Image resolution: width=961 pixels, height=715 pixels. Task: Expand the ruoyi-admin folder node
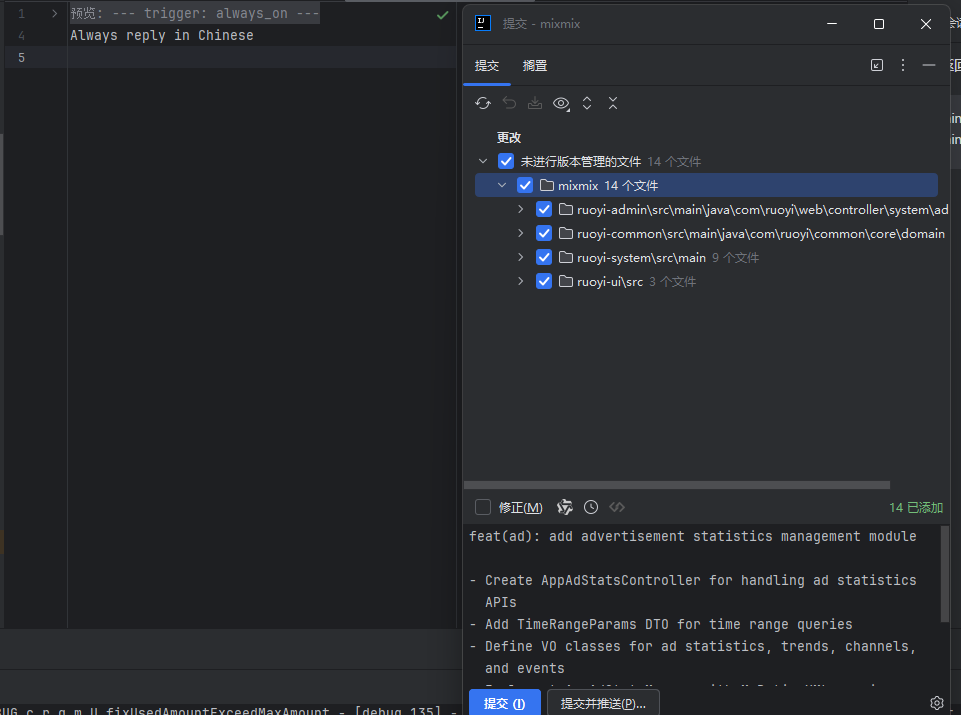[x=520, y=210]
